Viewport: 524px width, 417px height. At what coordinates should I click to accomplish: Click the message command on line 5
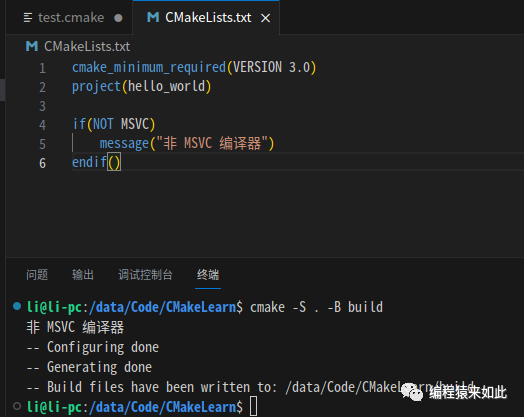(124, 144)
